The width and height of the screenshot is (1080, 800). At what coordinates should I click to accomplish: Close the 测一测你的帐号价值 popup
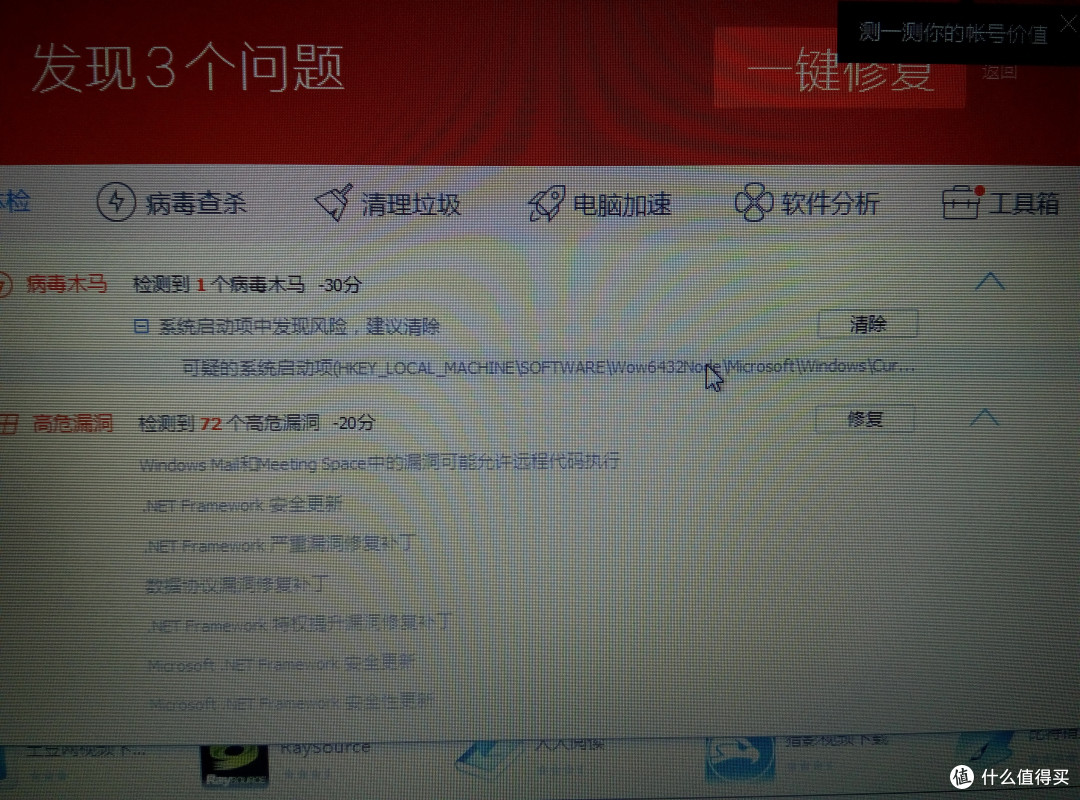click(x=1068, y=24)
